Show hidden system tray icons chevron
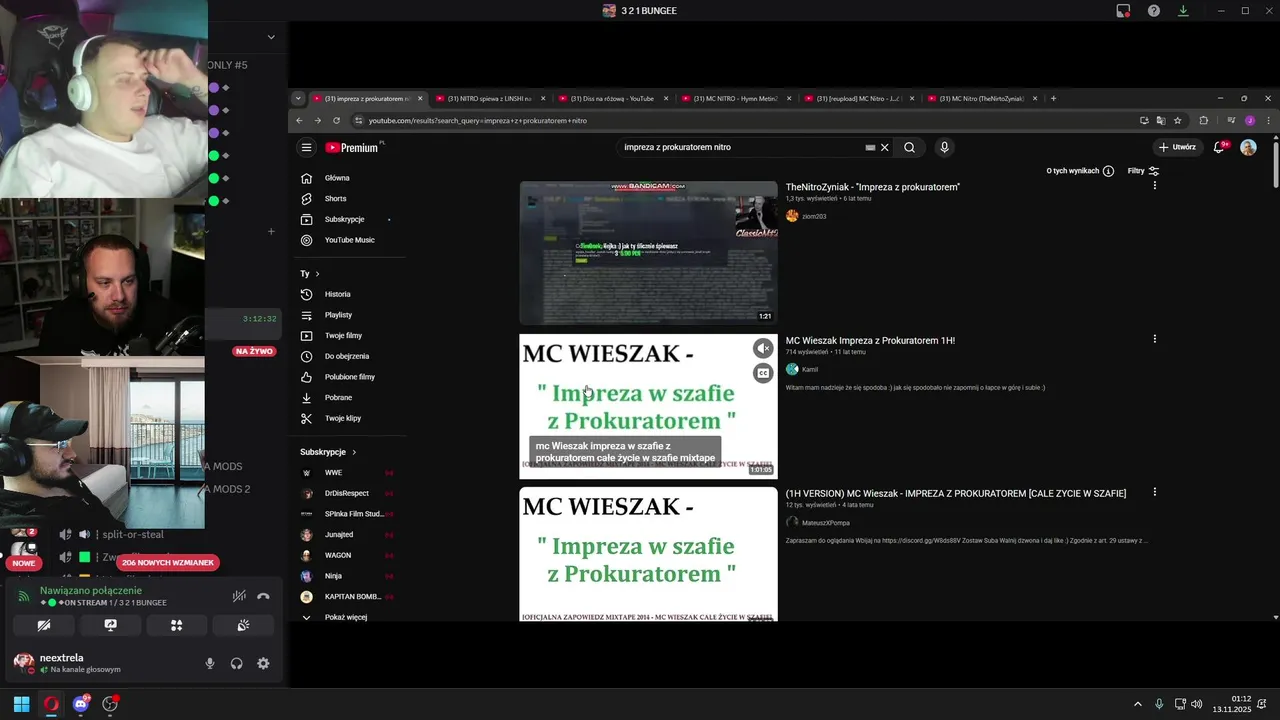This screenshot has width=1280, height=720. 1137,704
